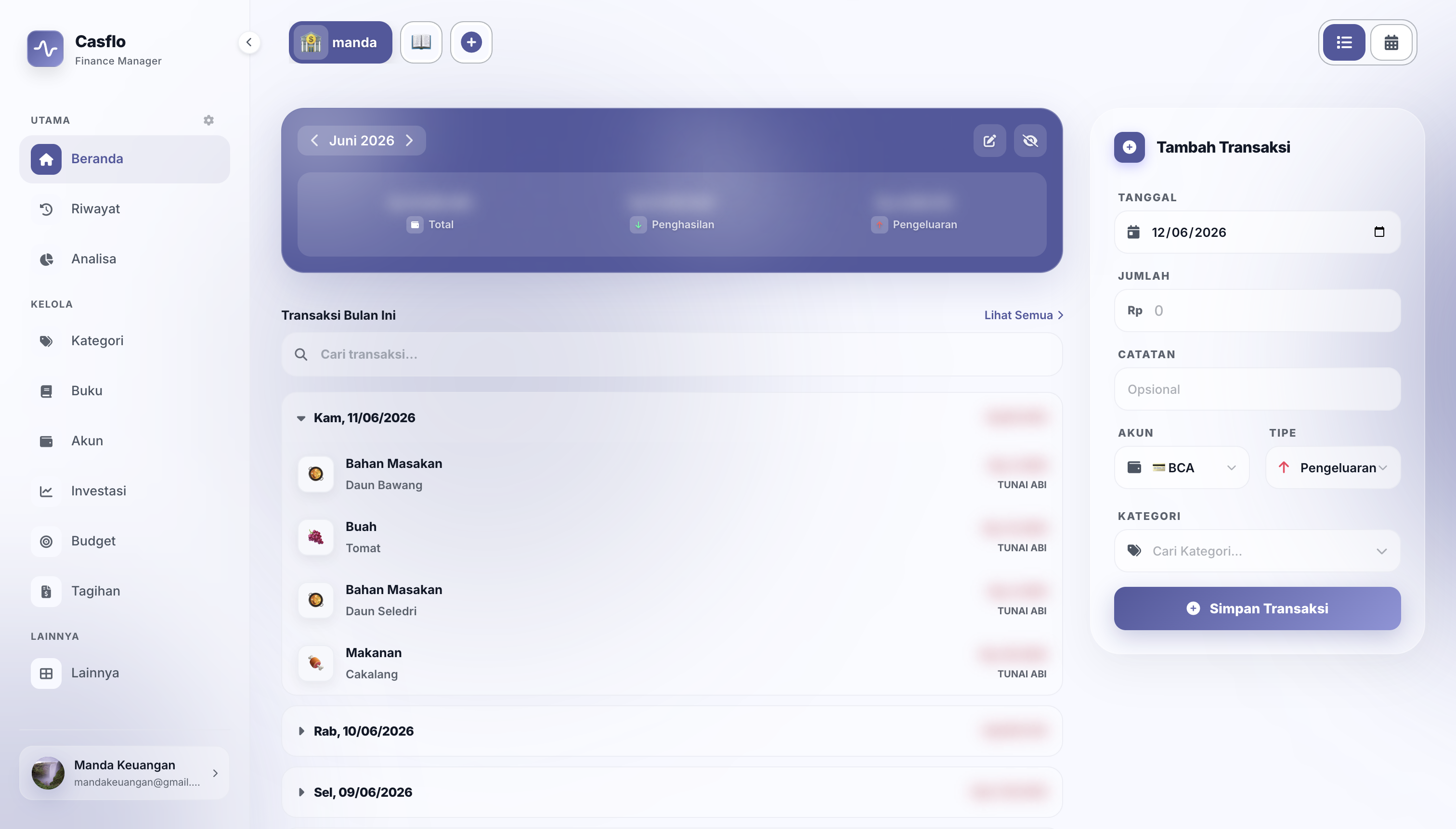Viewport: 1456px width, 829px height.
Task: Collapse the Kam, 11/06/2026 group
Action: point(300,418)
